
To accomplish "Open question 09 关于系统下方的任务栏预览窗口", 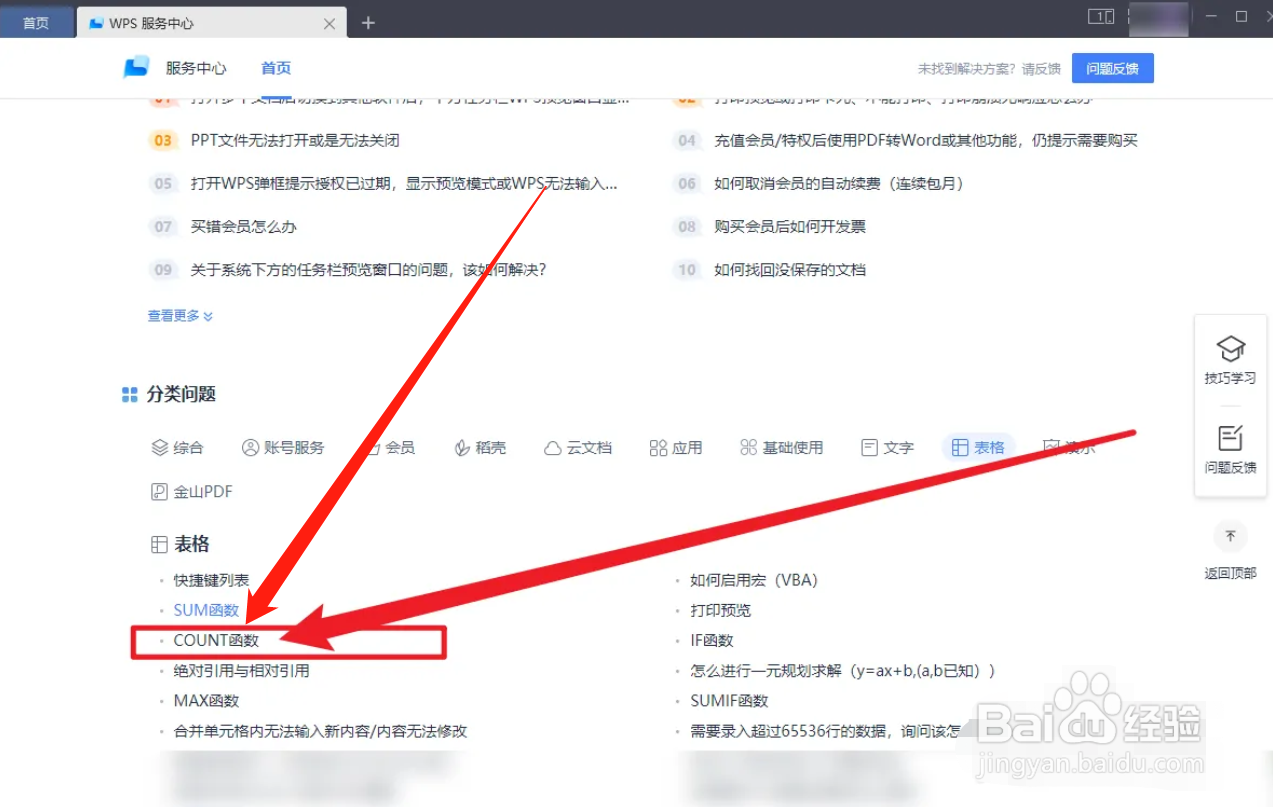I will pyautogui.click(x=368, y=269).
